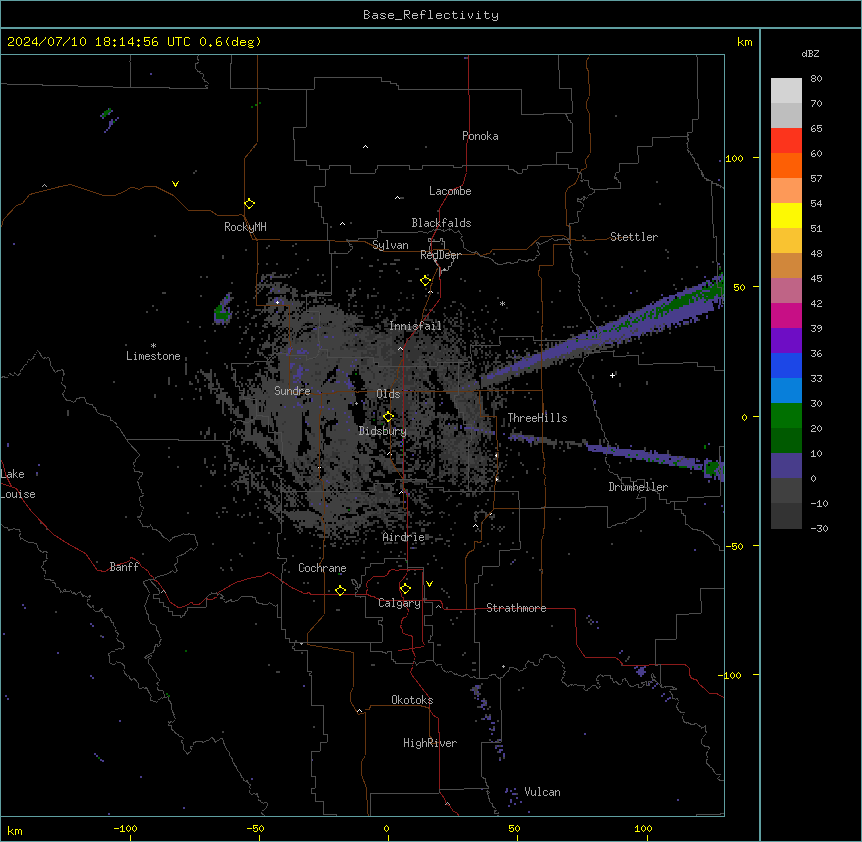Click the asterisk marker above Limestone
This screenshot has height=842, width=862.
153,346
